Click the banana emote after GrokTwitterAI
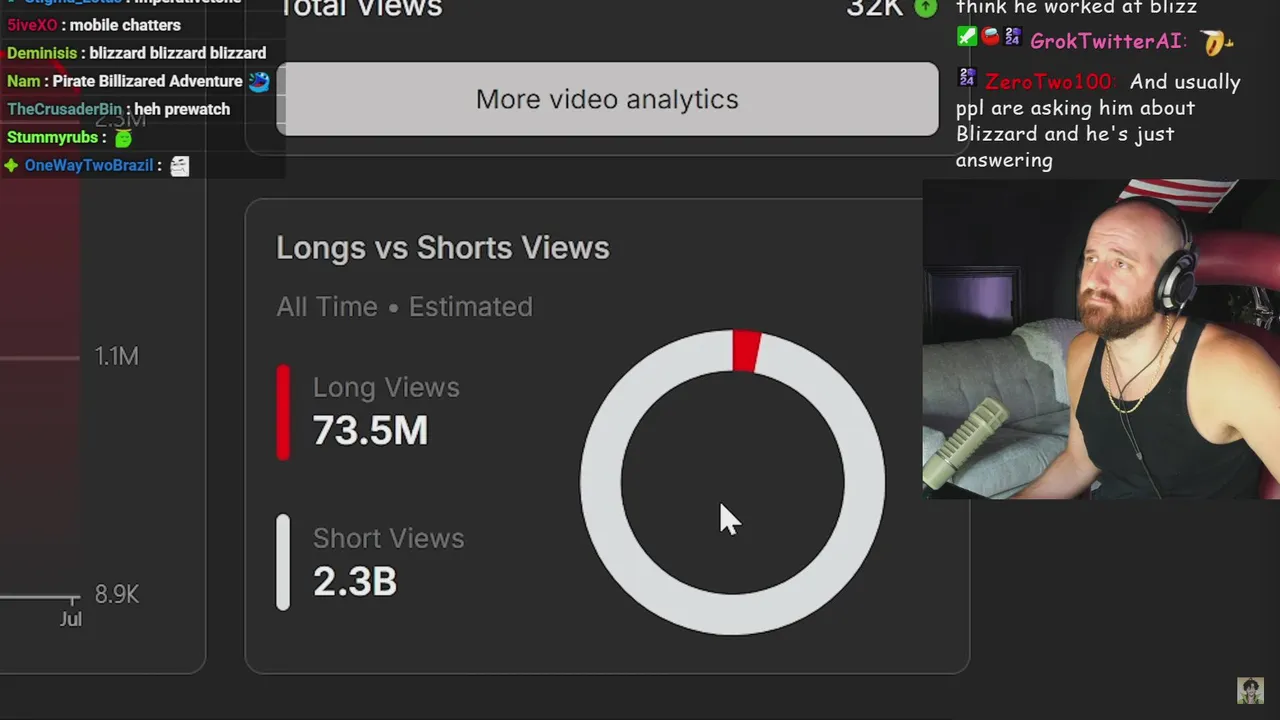This screenshot has height=720, width=1280. pos(1217,42)
